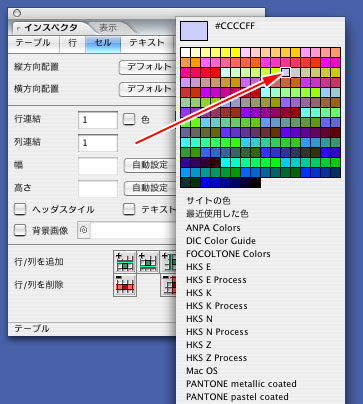Click the 行連結 input field
The height and width of the screenshot is (404, 363).
pyautogui.click(x=98, y=120)
